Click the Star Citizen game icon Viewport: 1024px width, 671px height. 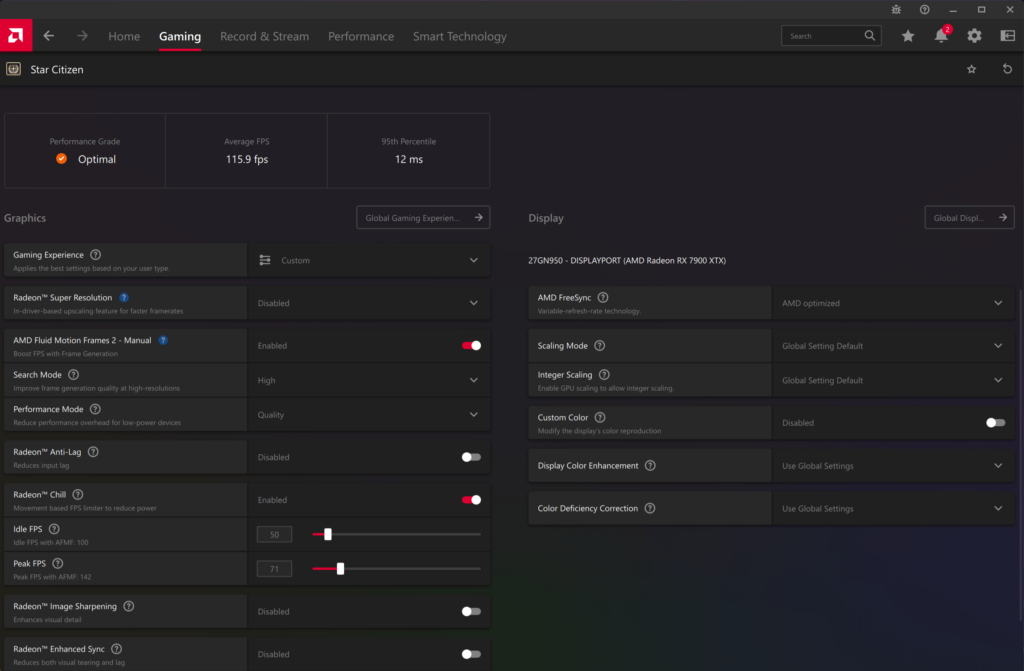coord(13,69)
